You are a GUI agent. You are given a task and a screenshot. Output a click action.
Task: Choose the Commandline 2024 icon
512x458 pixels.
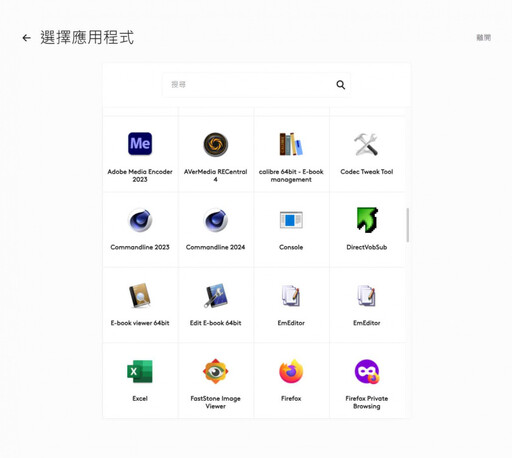216,220
